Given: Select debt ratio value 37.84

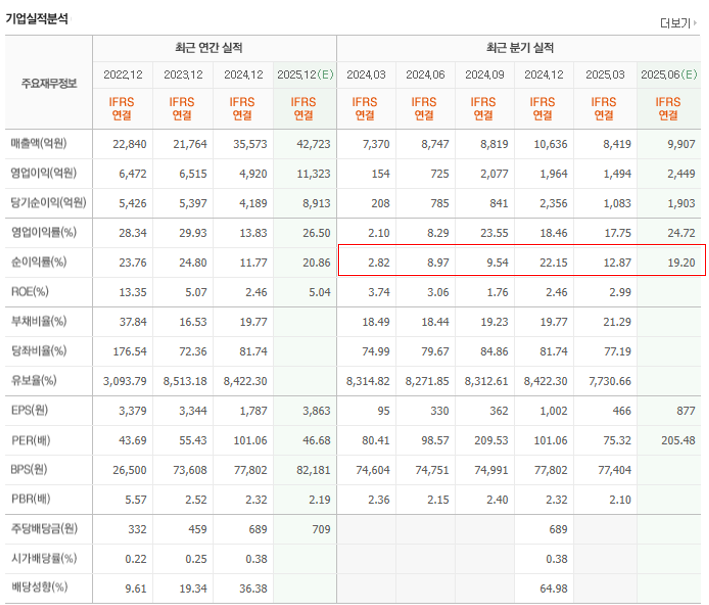Looking at the screenshot, I should click(133, 322).
